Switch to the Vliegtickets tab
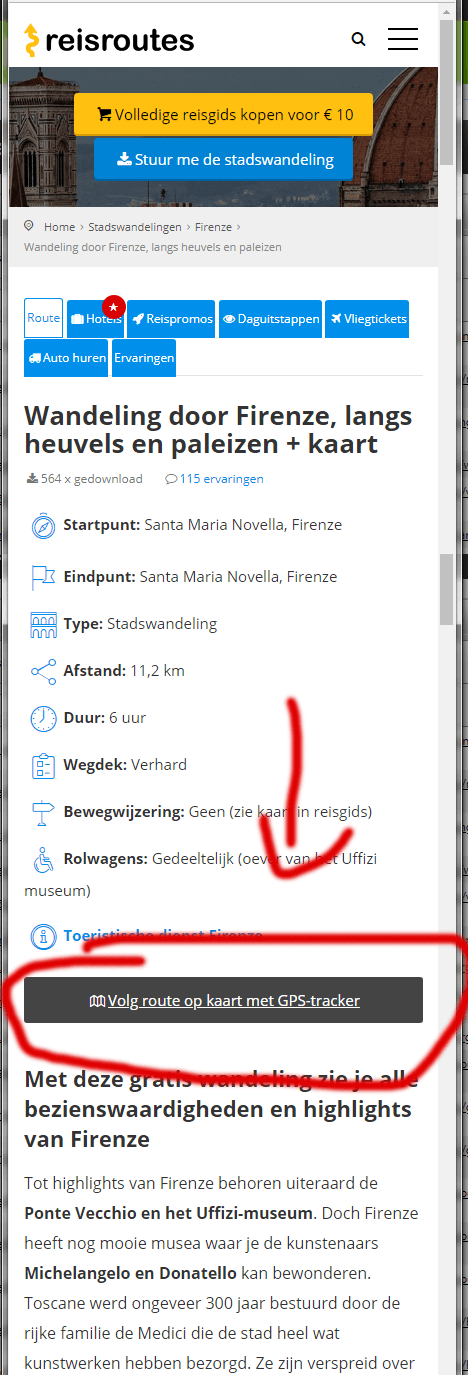468x1375 pixels. (x=367, y=319)
